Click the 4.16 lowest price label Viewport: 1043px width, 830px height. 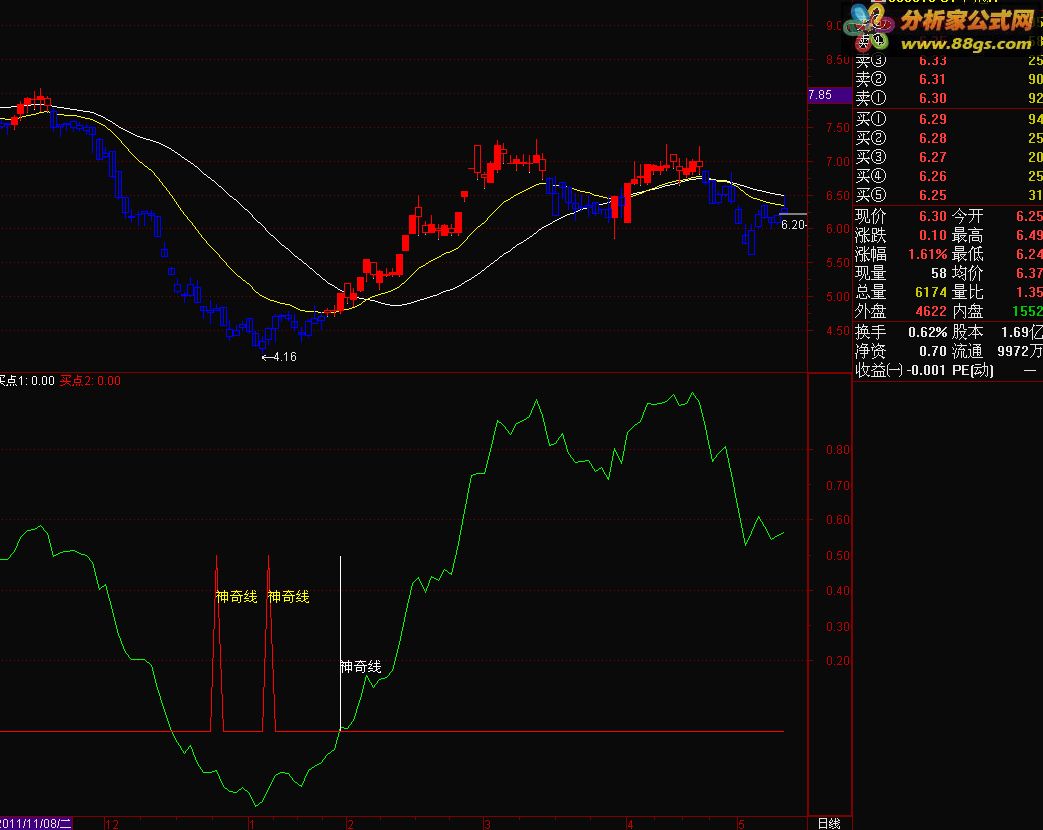click(x=279, y=357)
